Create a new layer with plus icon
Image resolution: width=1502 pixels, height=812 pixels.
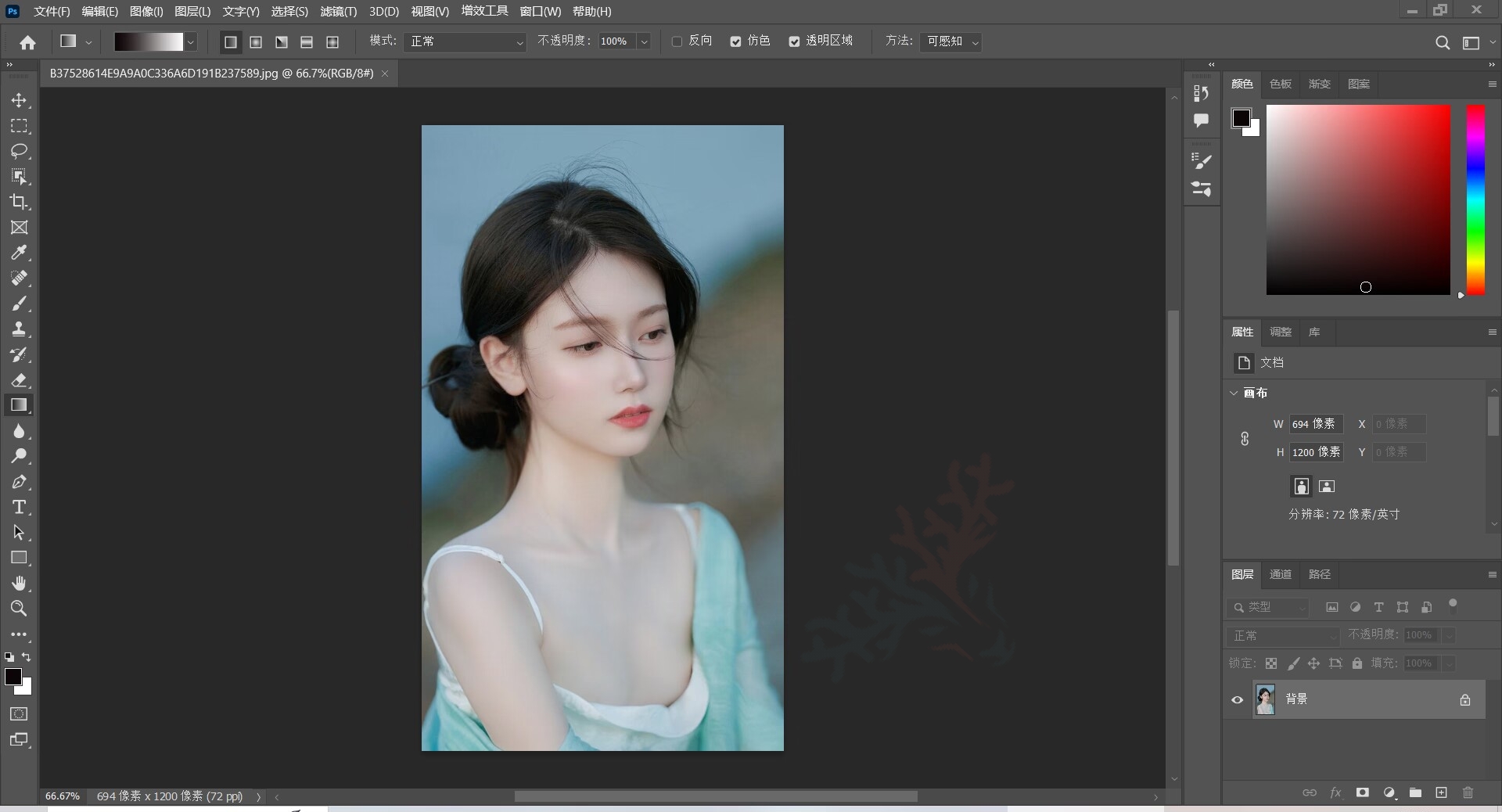[x=1441, y=792]
